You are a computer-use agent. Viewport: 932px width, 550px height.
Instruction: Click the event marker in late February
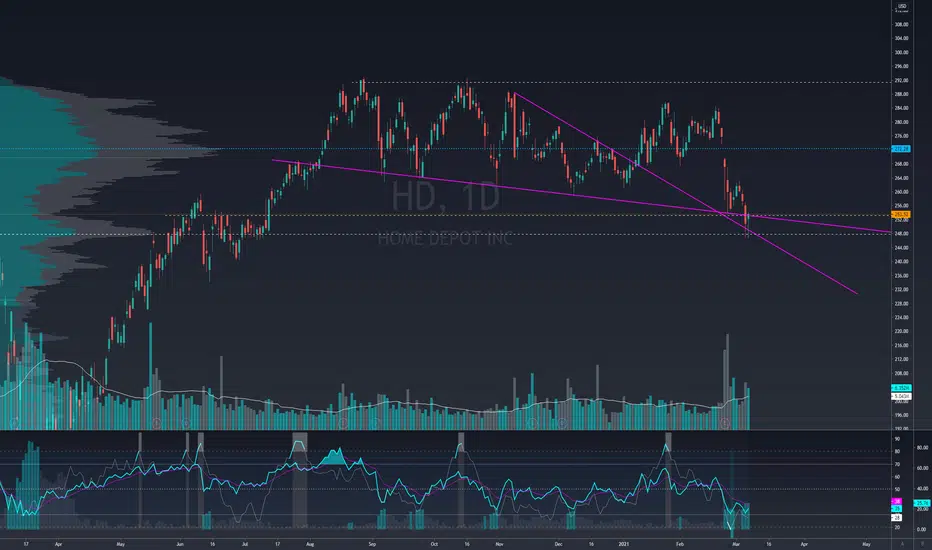(725, 423)
